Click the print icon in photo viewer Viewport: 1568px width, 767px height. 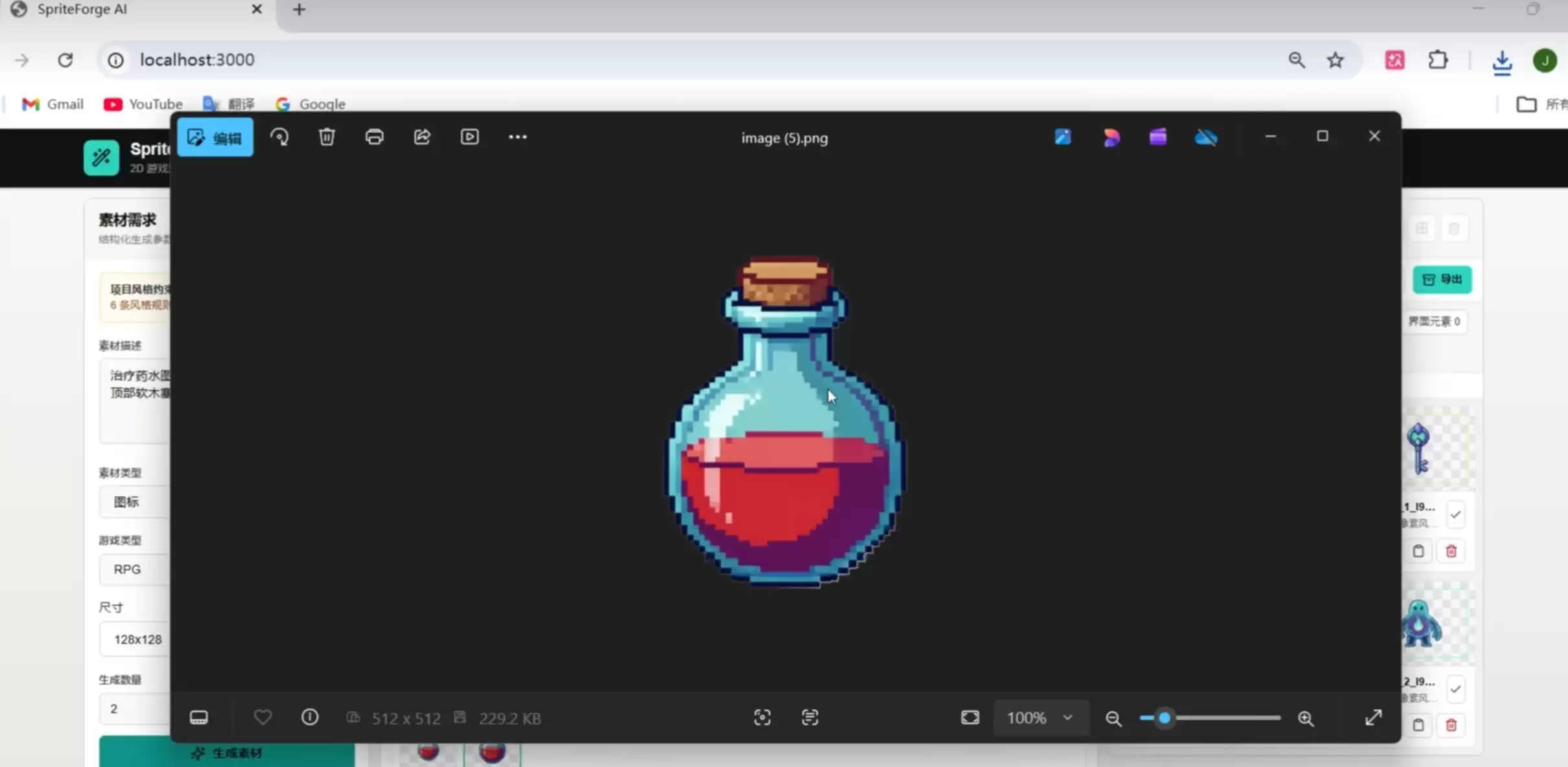point(374,137)
